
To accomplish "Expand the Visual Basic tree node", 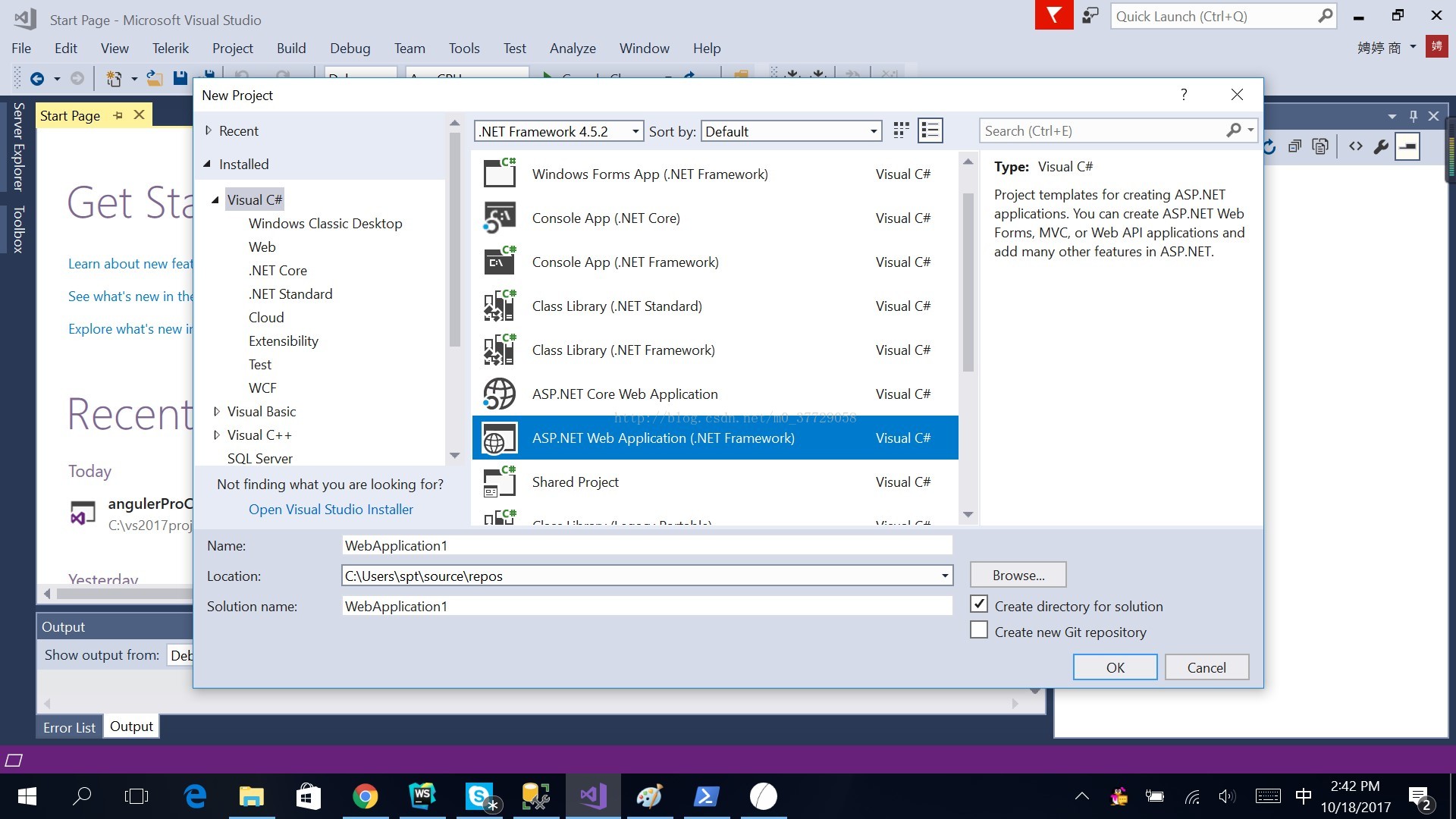I will (x=216, y=411).
